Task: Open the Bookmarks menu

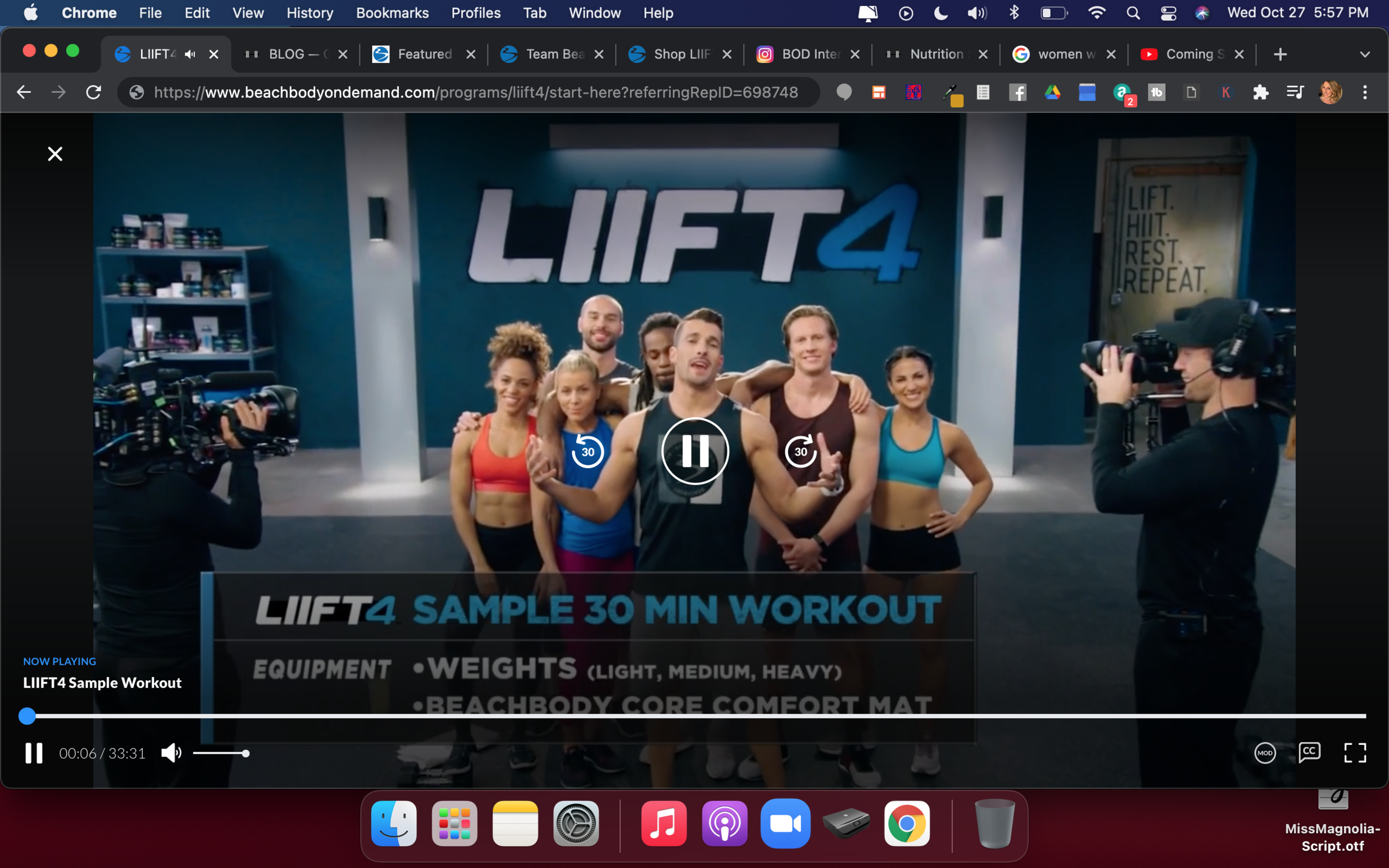Action: tap(392, 13)
